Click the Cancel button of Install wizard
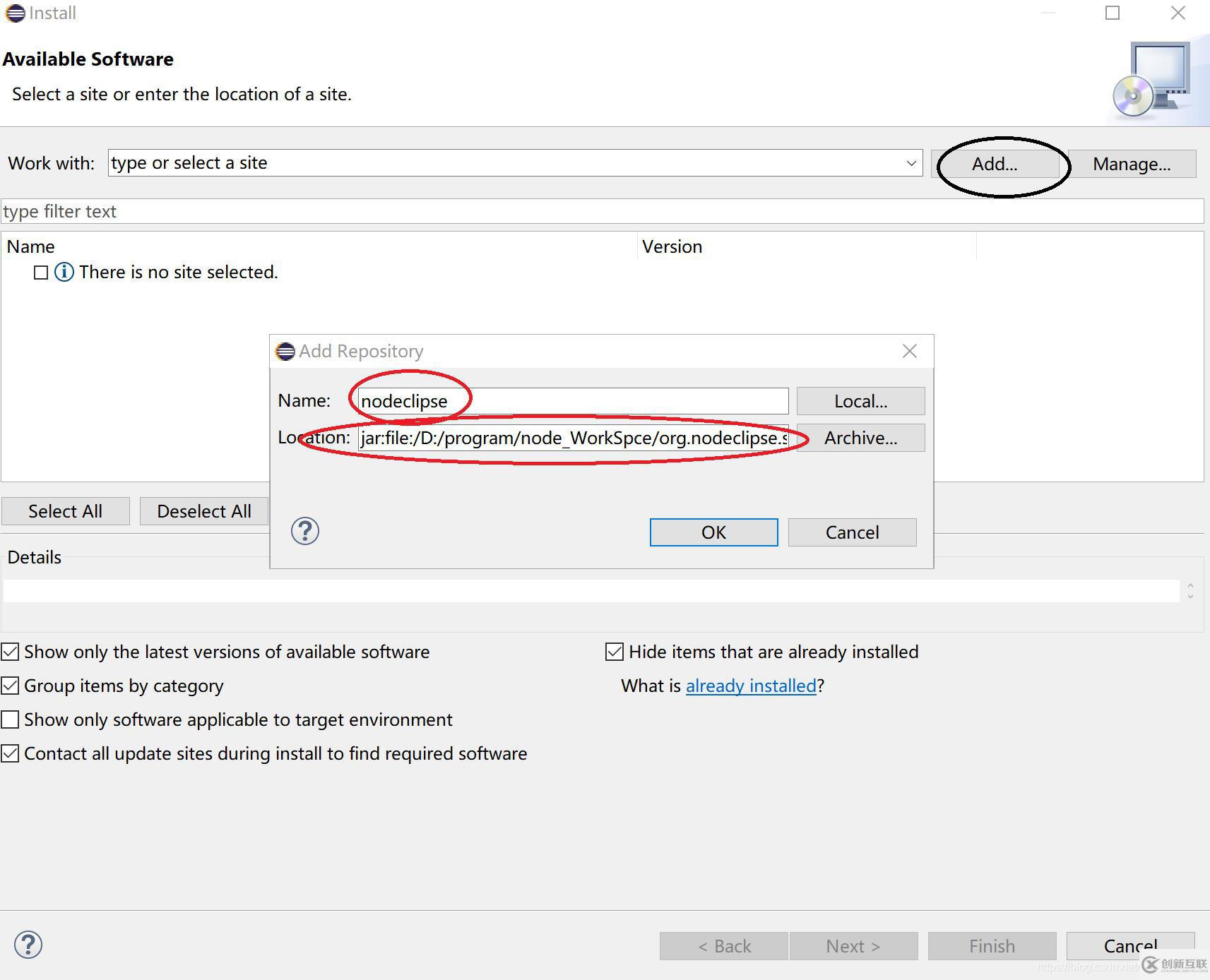Image resolution: width=1210 pixels, height=980 pixels. [1130, 946]
